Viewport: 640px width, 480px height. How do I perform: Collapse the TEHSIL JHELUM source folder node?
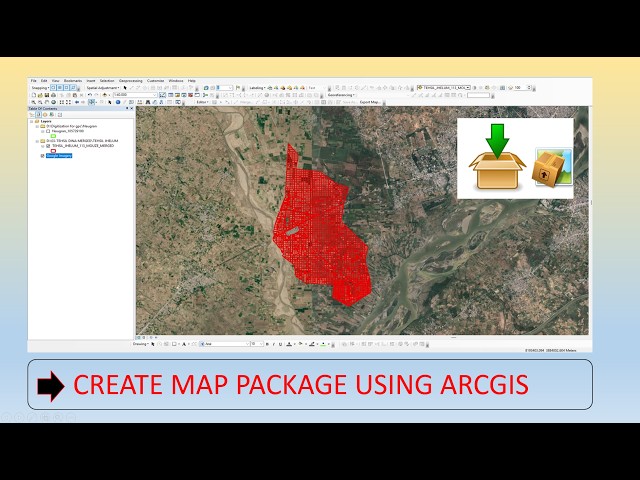click(x=37, y=141)
